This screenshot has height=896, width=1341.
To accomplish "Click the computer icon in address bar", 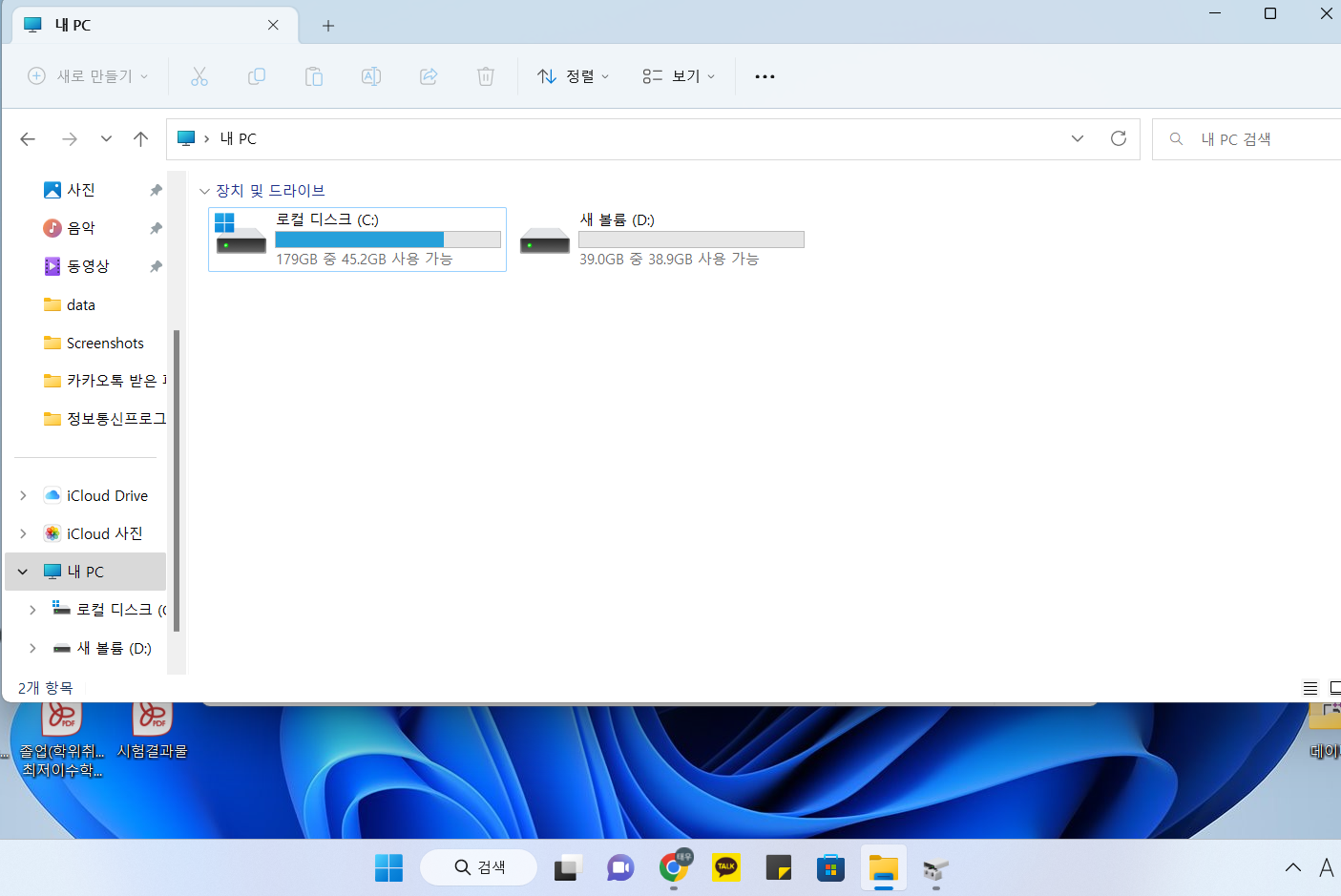I will pyautogui.click(x=186, y=139).
